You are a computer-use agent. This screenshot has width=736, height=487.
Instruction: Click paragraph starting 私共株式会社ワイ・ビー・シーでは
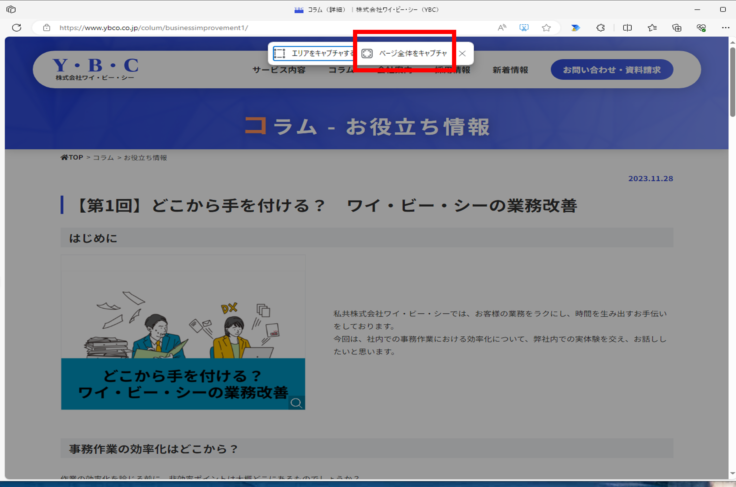click(x=500, y=333)
